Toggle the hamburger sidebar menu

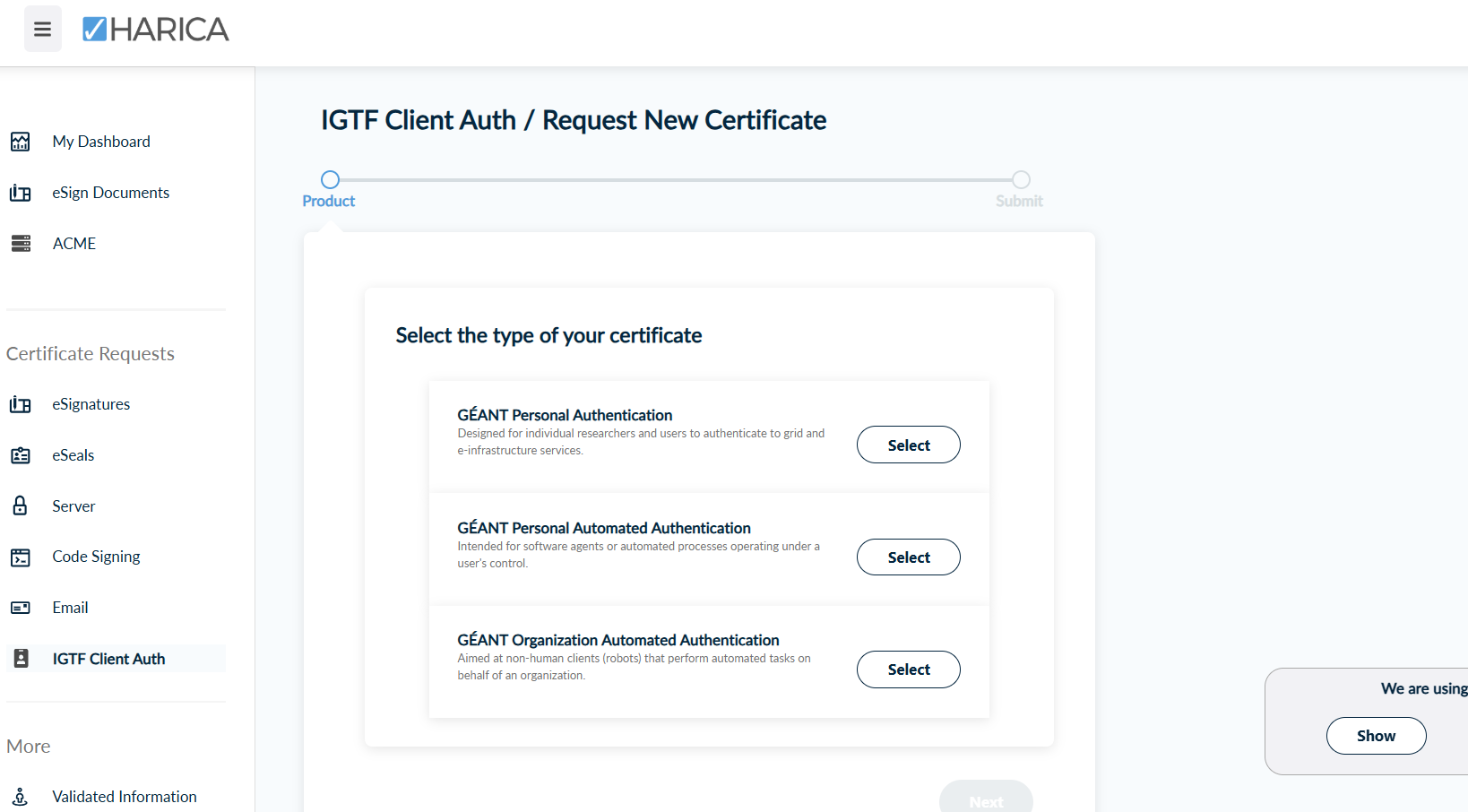(42, 29)
